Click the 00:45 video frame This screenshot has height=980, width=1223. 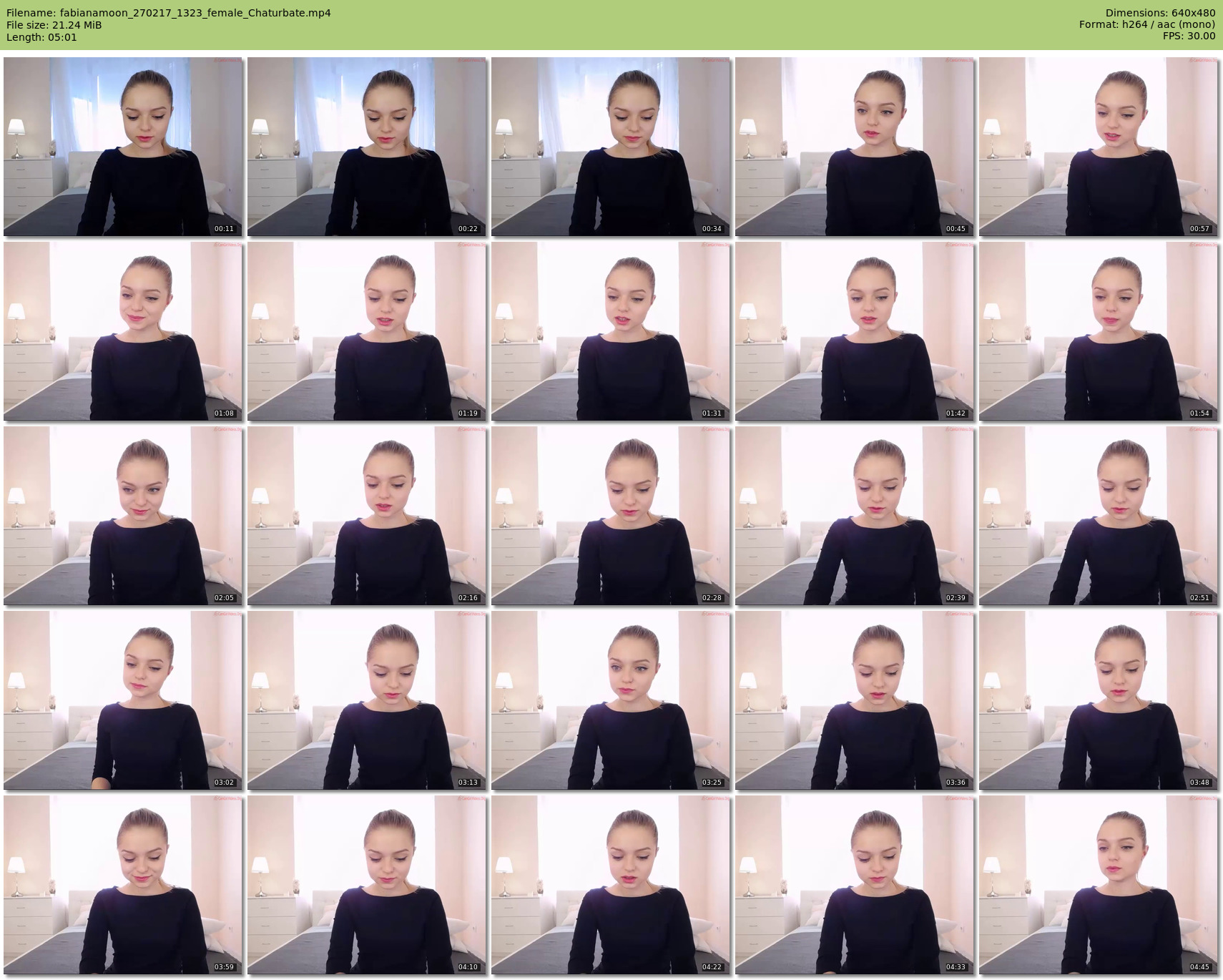point(855,147)
